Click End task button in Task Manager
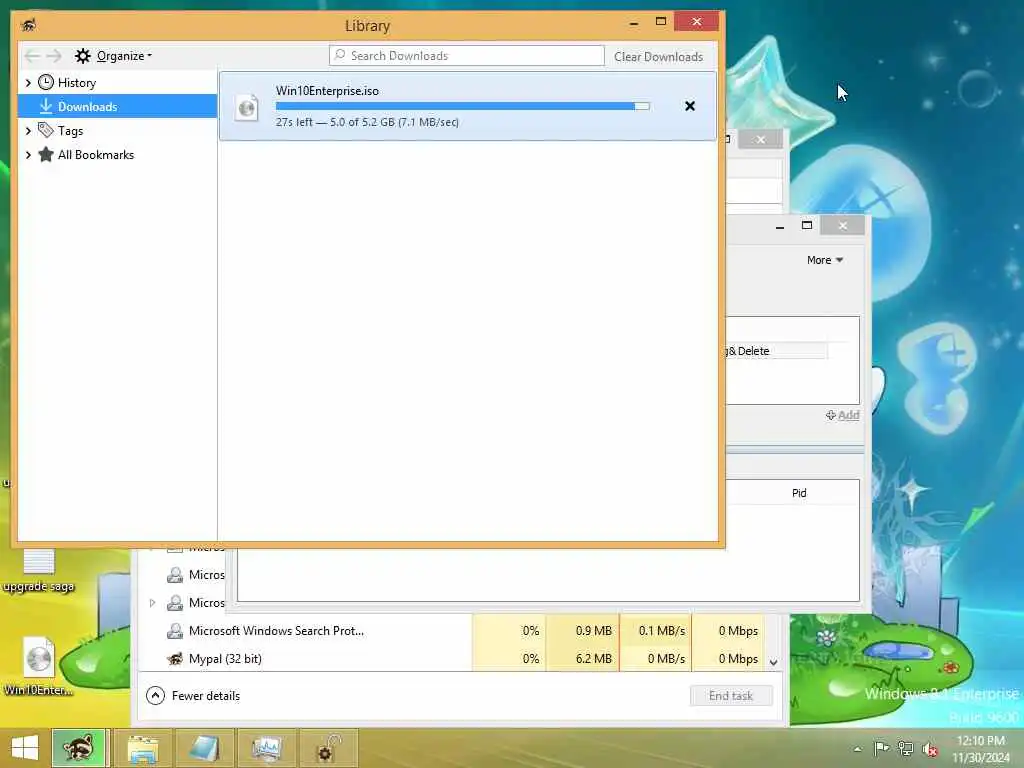 click(x=731, y=696)
